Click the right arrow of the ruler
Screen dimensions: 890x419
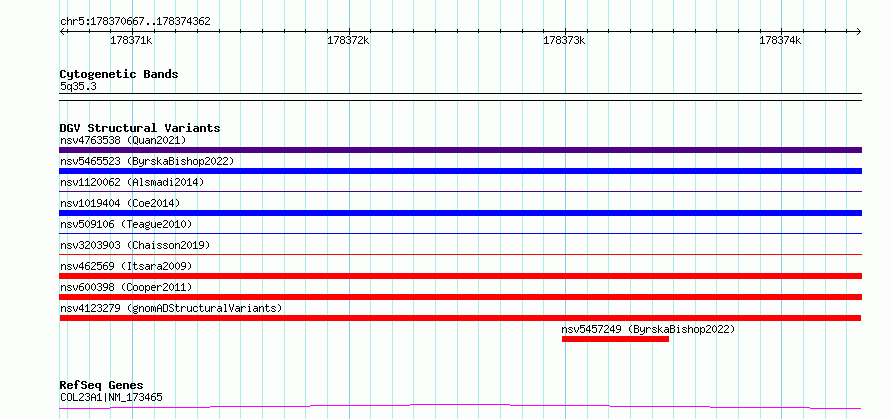pos(859,31)
